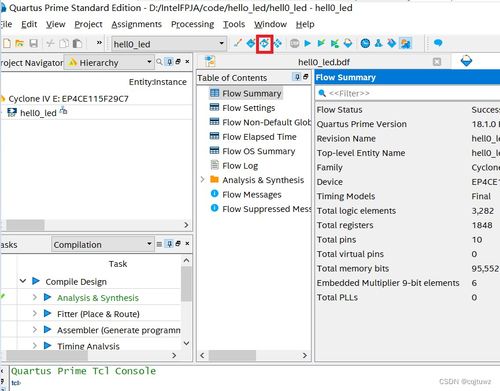Open the Timing Analyzer clock icon
Image resolution: width=500 pixels, height=391 pixels.
point(365,43)
